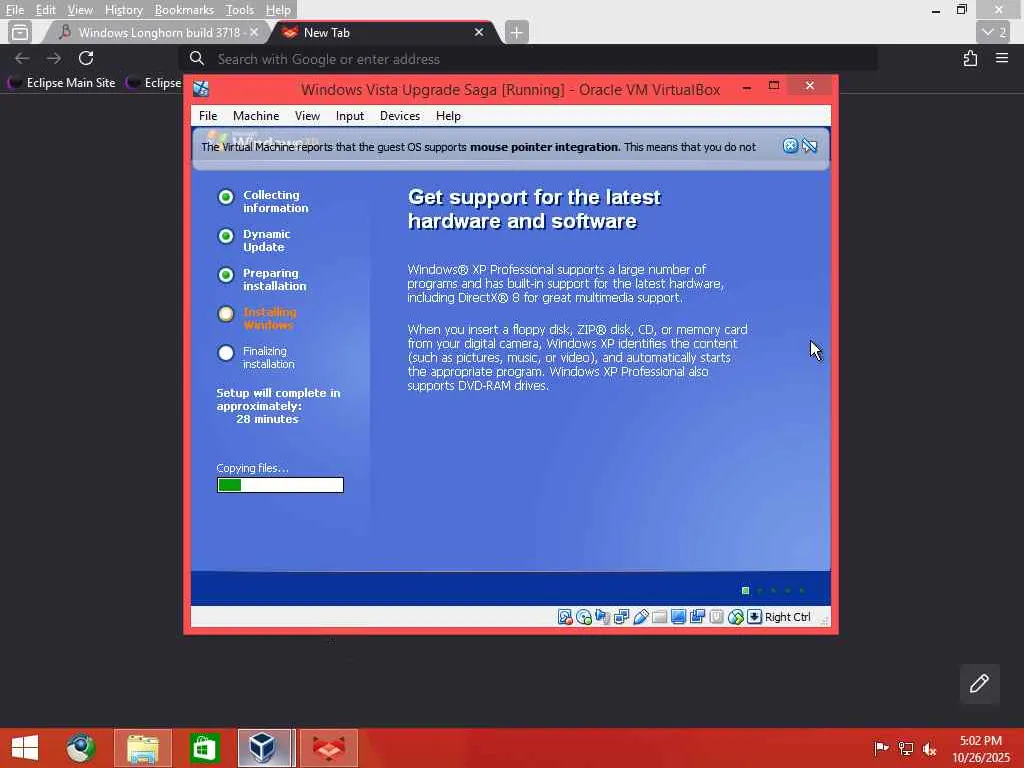Click the 28 minutes setup estimate text
The height and width of the screenshot is (768, 1024).
267,419
